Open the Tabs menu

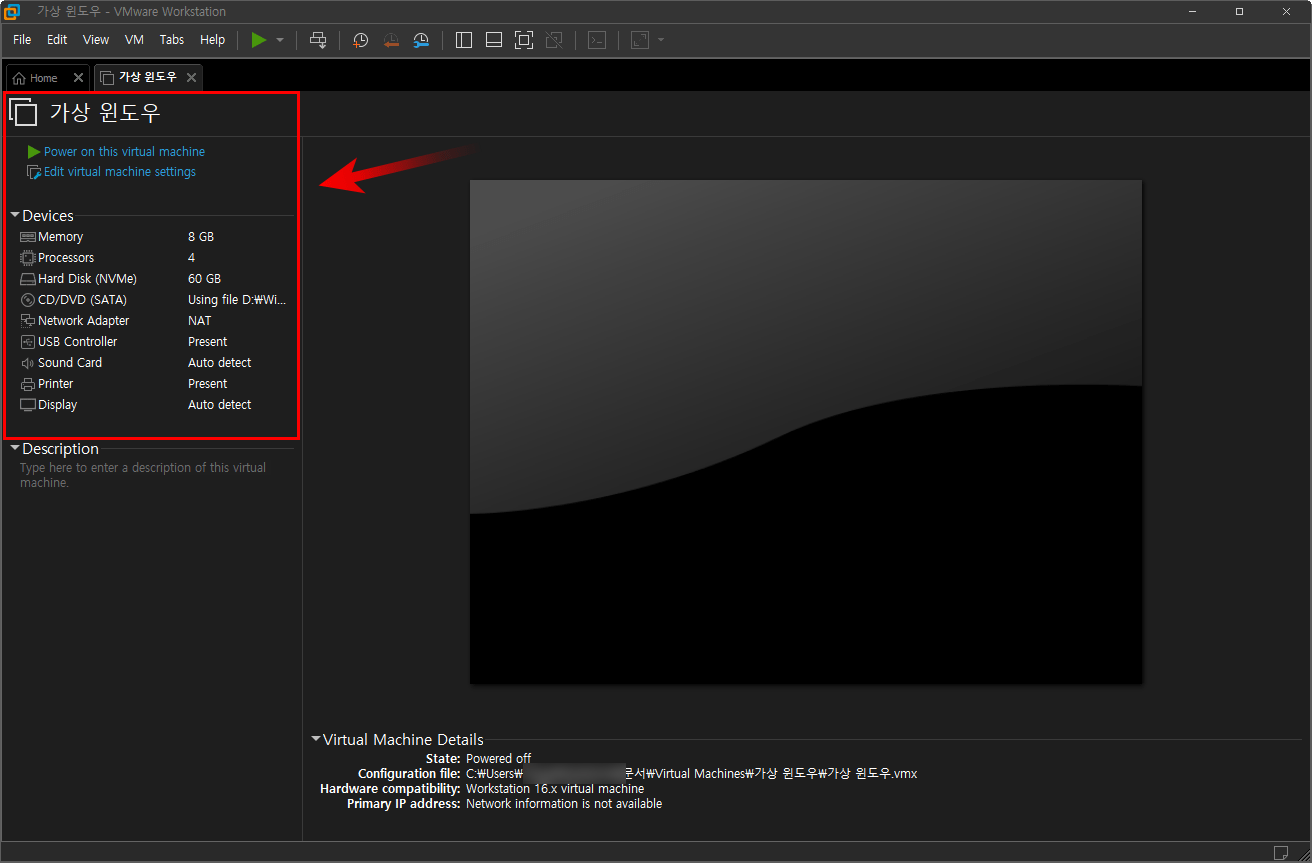click(172, 40)
